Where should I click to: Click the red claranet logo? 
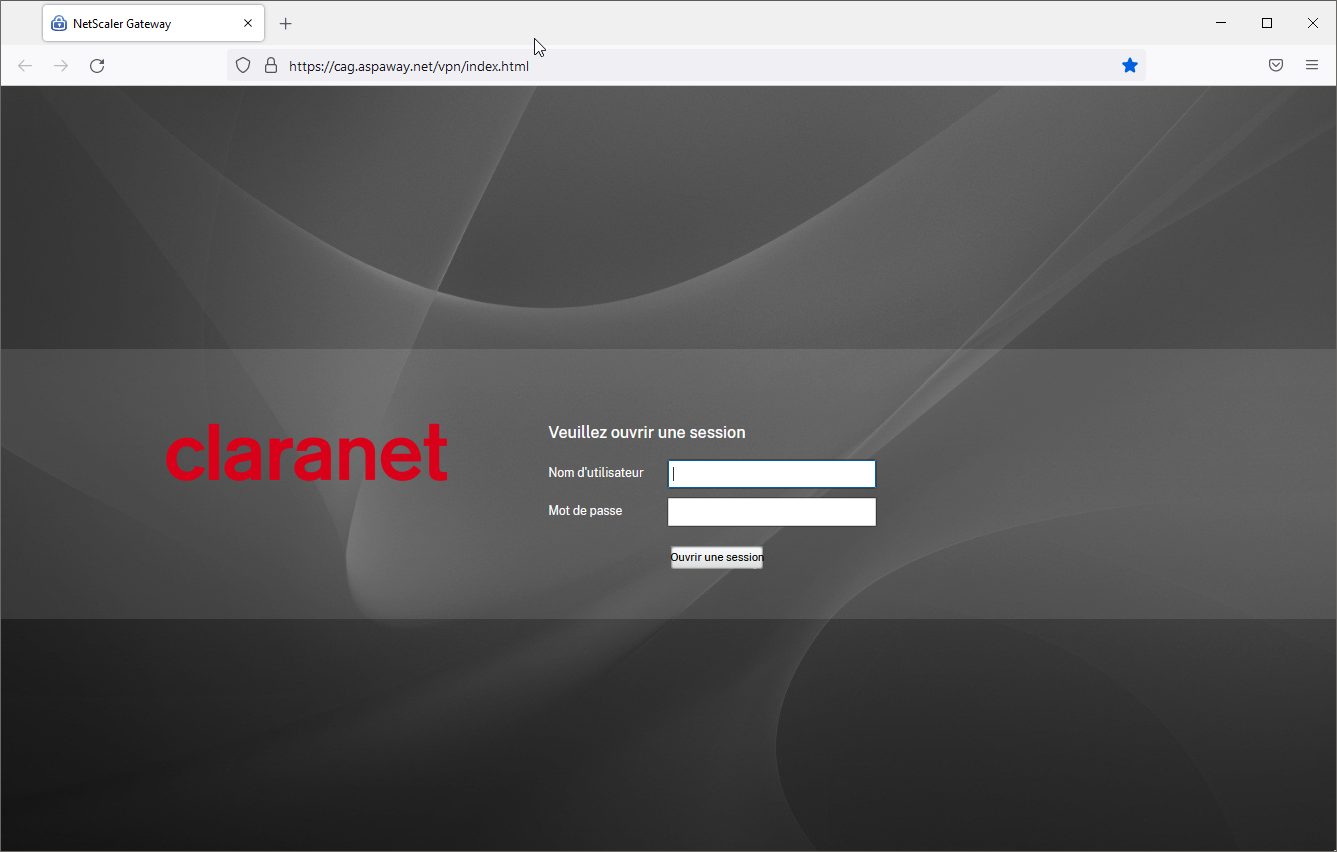point(306,453)
